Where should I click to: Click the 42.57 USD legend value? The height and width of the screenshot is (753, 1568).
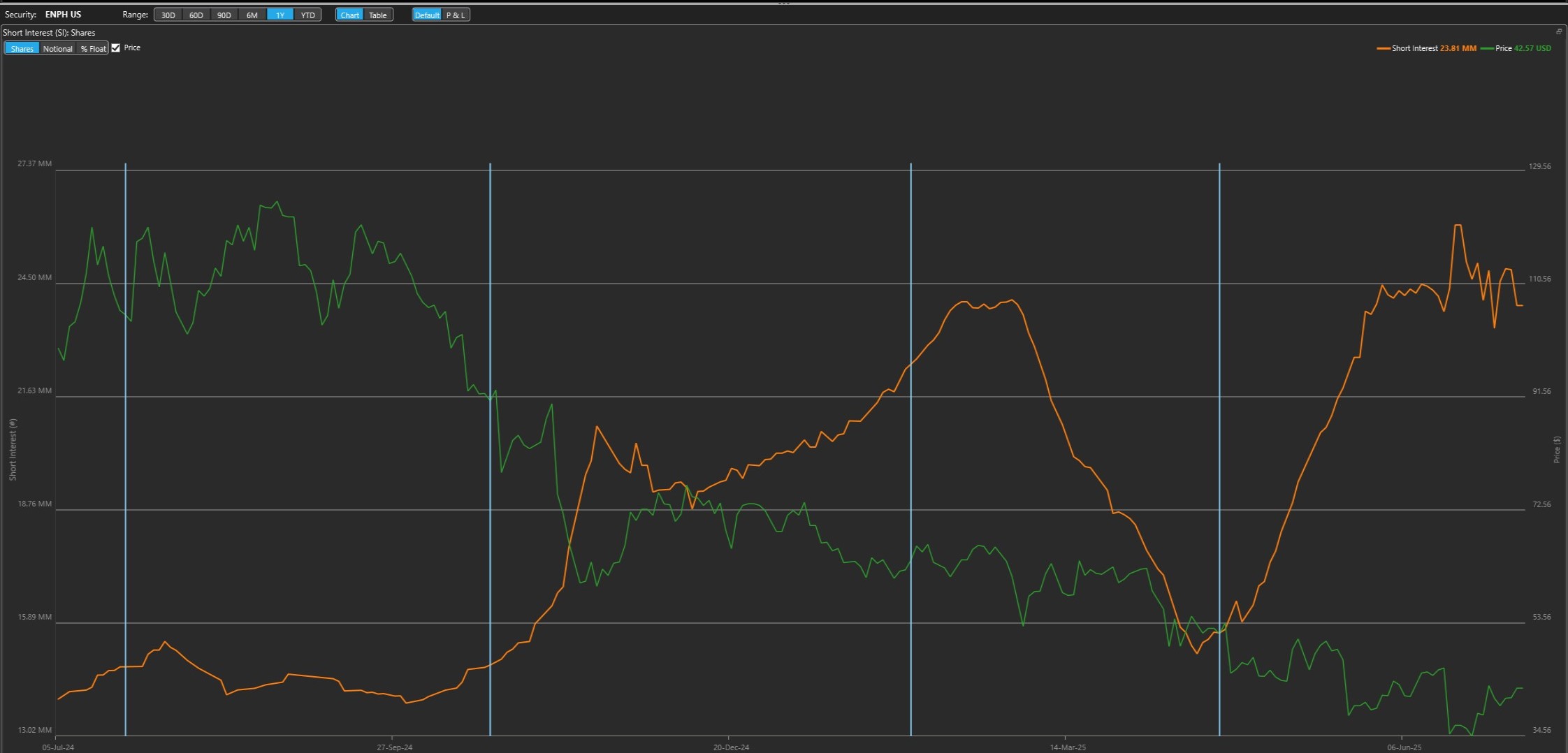1532,48
